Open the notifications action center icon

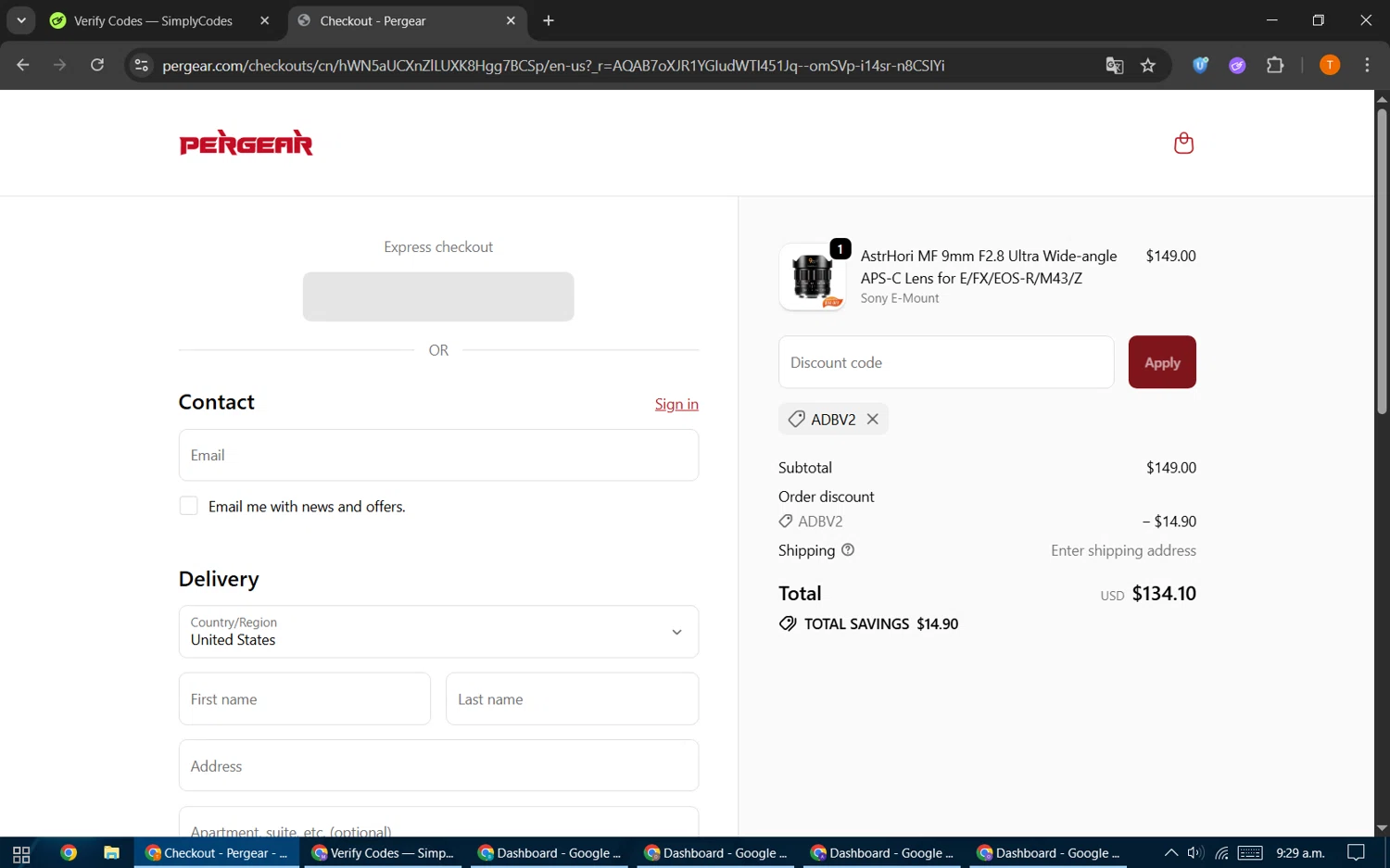click(1356, 853)
